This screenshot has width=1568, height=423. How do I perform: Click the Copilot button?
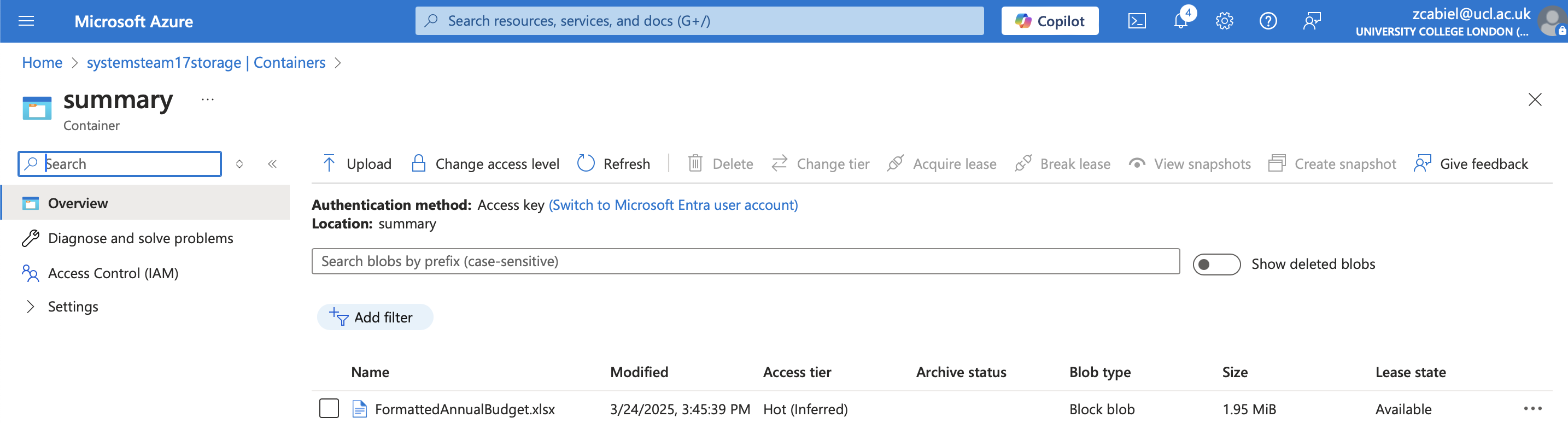tap(1049, 21)
